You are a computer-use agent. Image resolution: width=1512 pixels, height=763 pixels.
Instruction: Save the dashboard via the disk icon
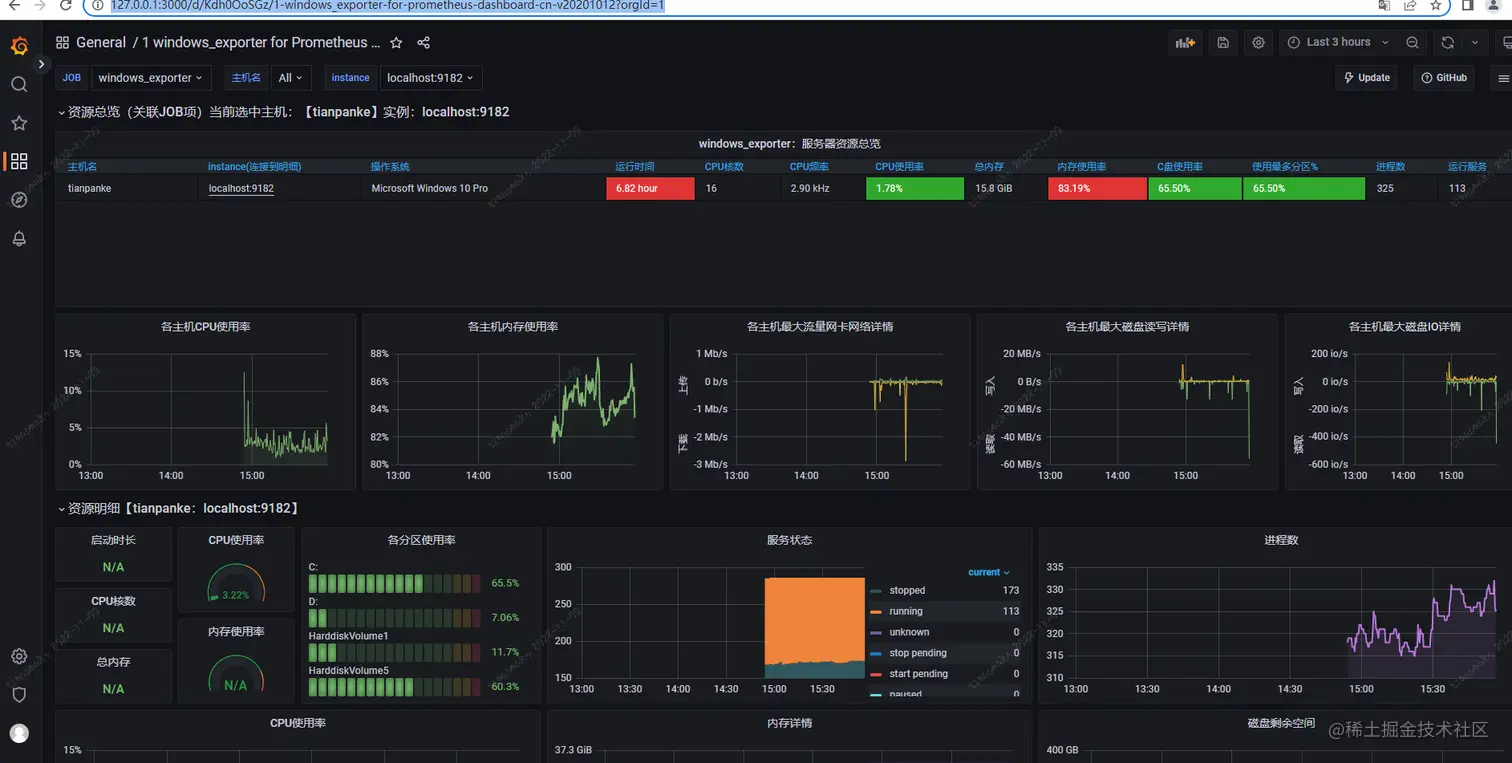click(x=1223, y=42)
